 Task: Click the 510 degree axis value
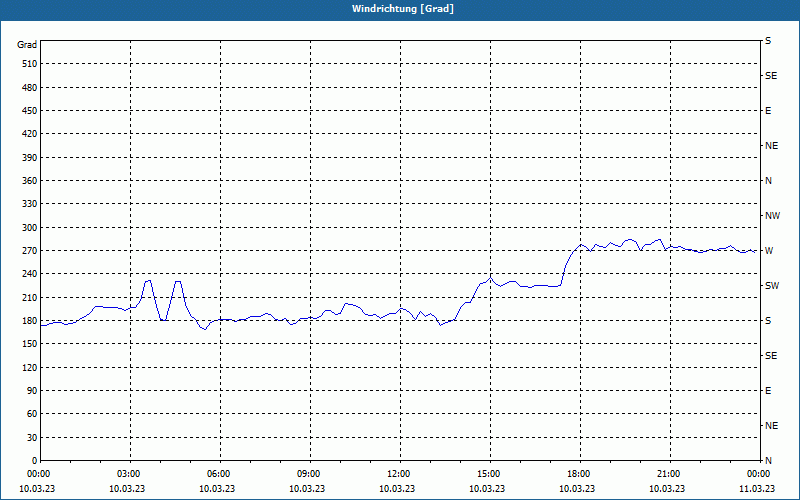pyautogui.click(x=30, y=64)
